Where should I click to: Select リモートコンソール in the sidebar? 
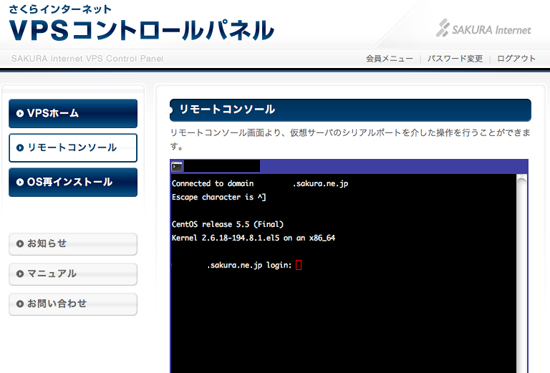click(73, 148)
